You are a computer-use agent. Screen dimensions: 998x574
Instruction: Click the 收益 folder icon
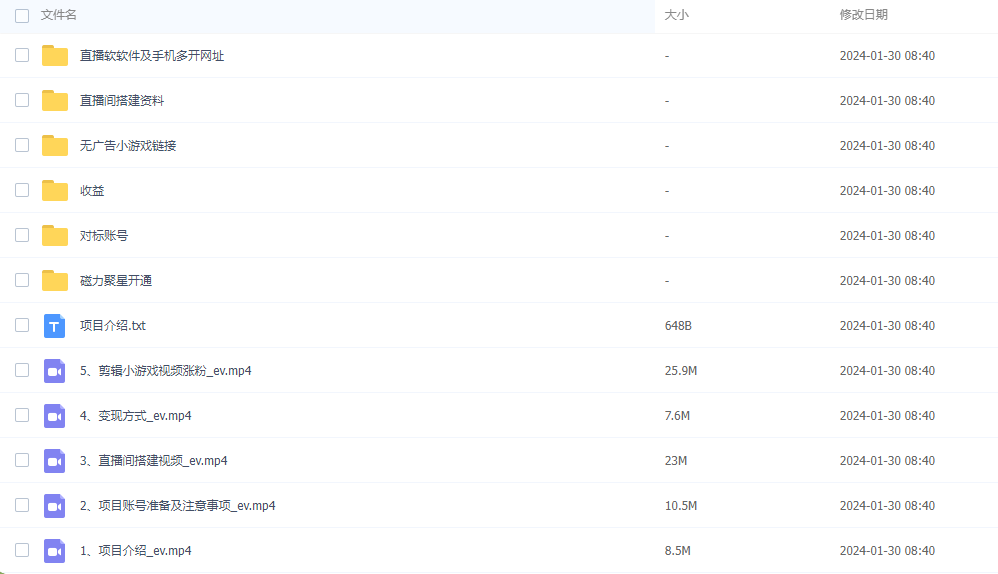coord(54,191)
